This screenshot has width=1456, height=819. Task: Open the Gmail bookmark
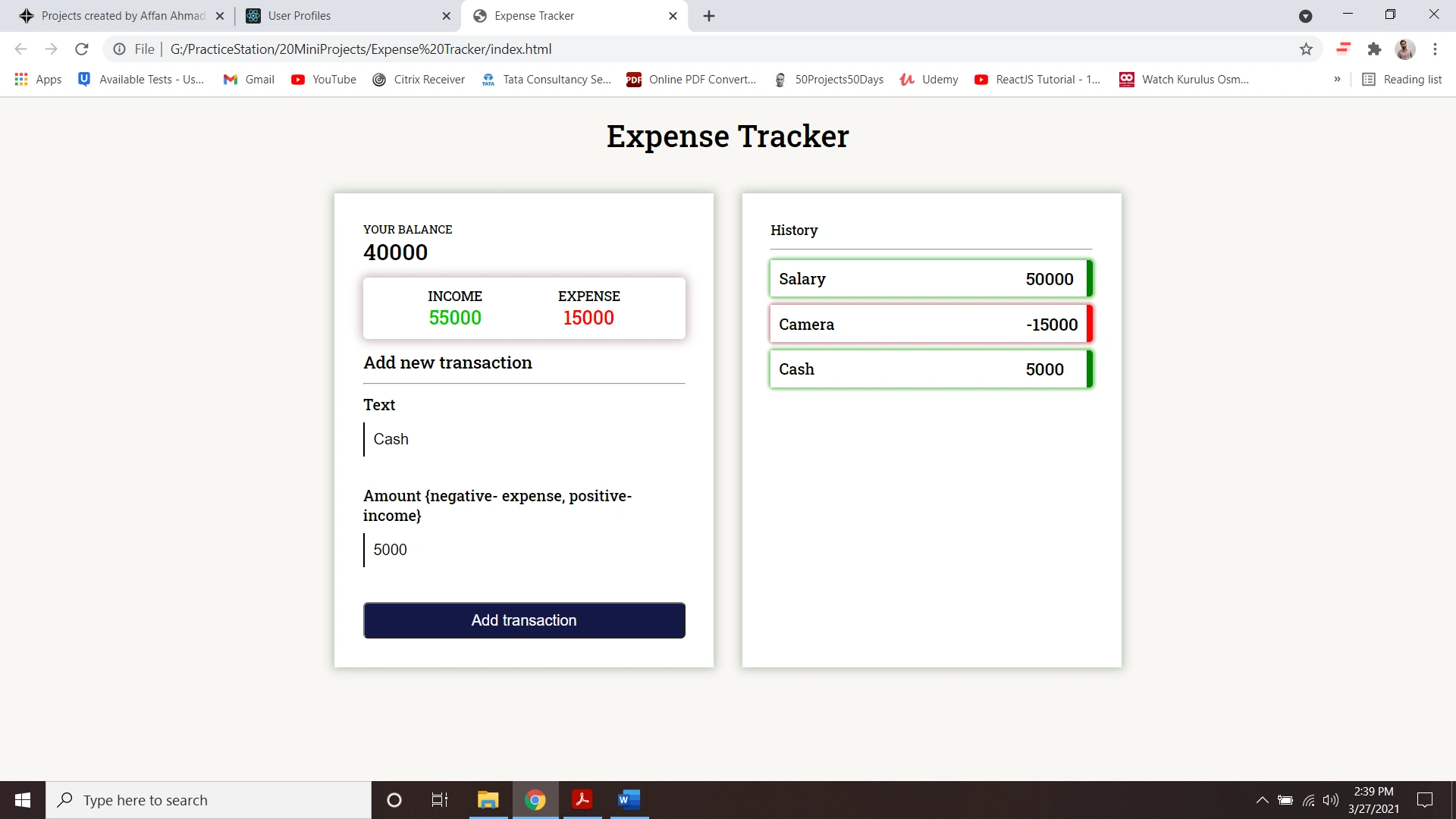click(x=249, y=79)
